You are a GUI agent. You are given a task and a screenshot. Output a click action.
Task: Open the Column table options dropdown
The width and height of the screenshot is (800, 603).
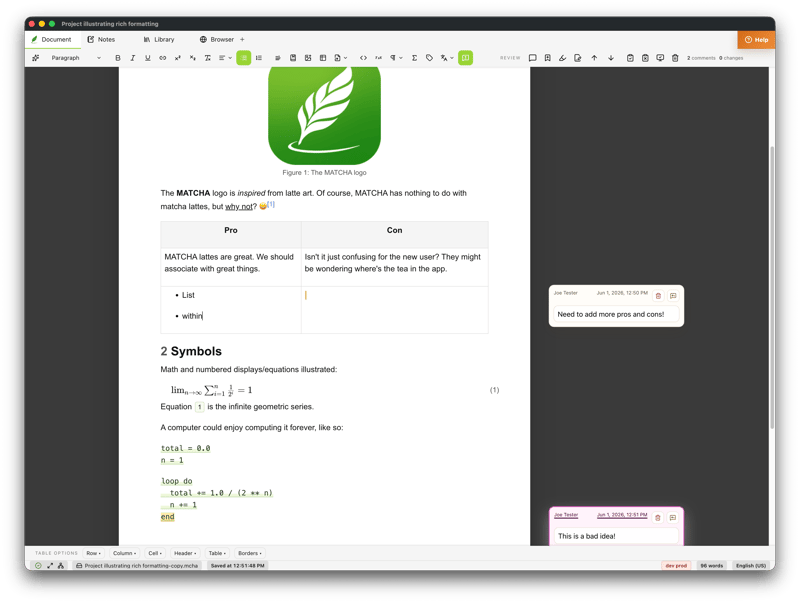[124, 553]
